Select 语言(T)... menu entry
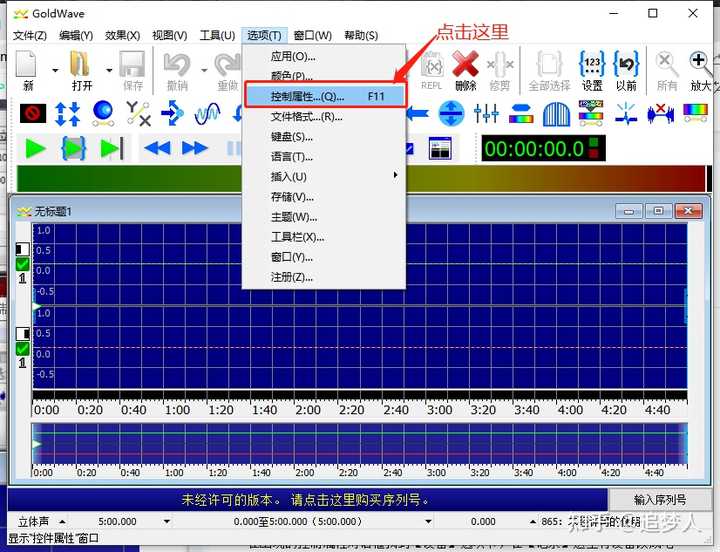Viewport: 720px width, 552px height. tap(324, 157)
